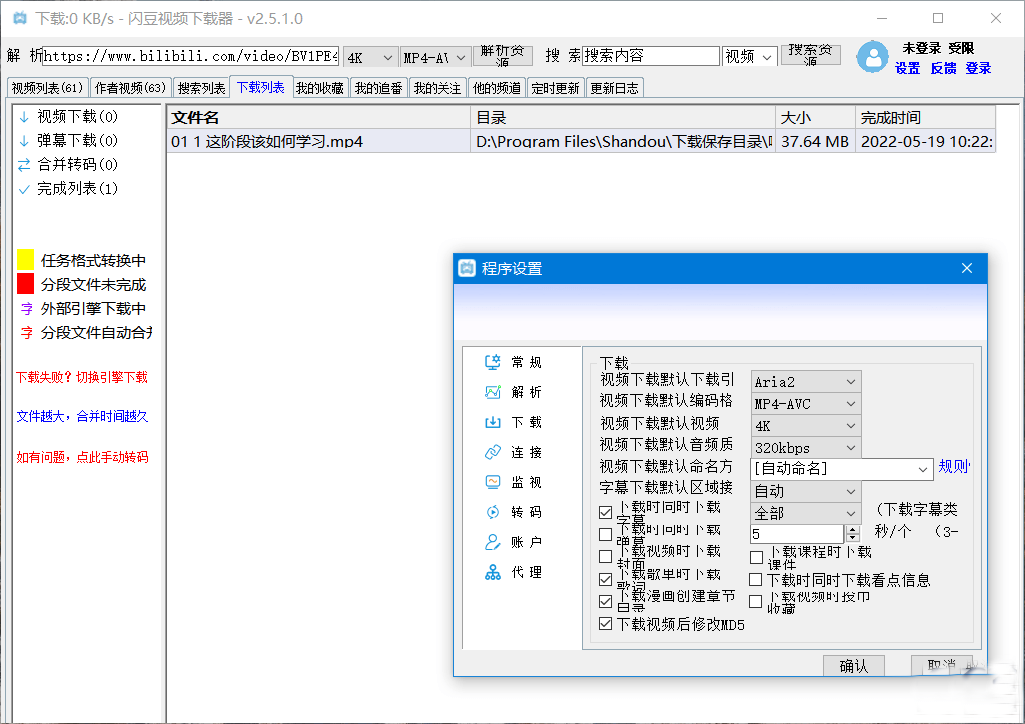Click the user avatar icon
1025x724 pixels.
point(873,57)
